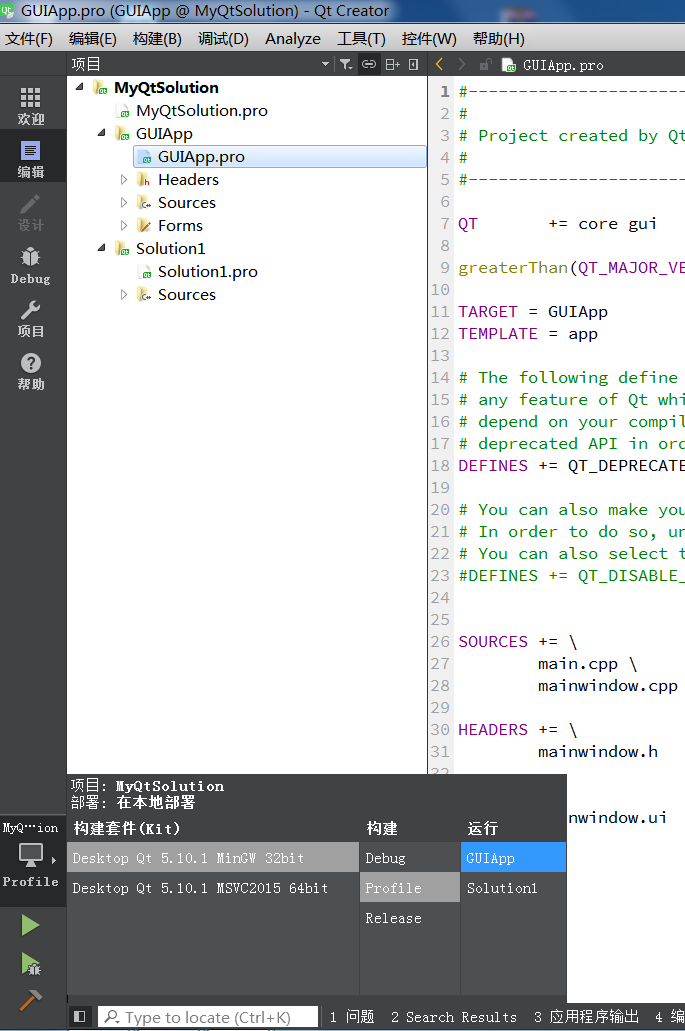Viewport: 685px width, 1031px height.
Task: Select Solution1.pro in the tree
Action: 207,272
